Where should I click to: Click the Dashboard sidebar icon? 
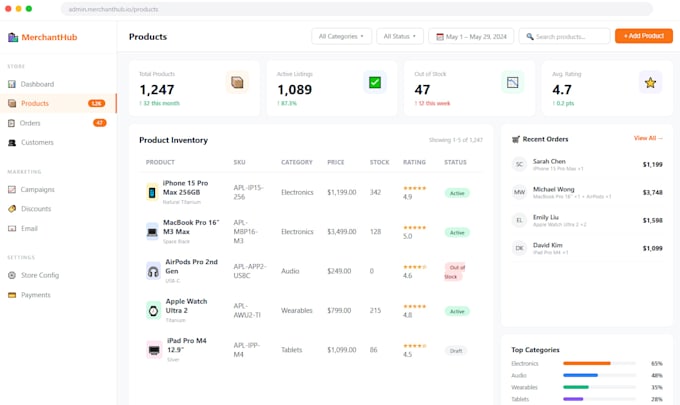(12, 84)
